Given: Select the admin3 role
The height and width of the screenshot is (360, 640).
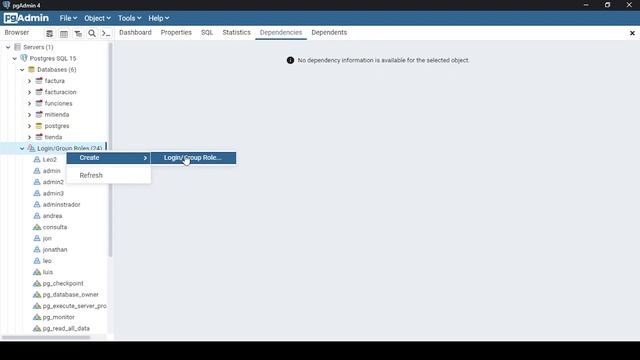Looking at the screenshot, I should coord(53,193).
